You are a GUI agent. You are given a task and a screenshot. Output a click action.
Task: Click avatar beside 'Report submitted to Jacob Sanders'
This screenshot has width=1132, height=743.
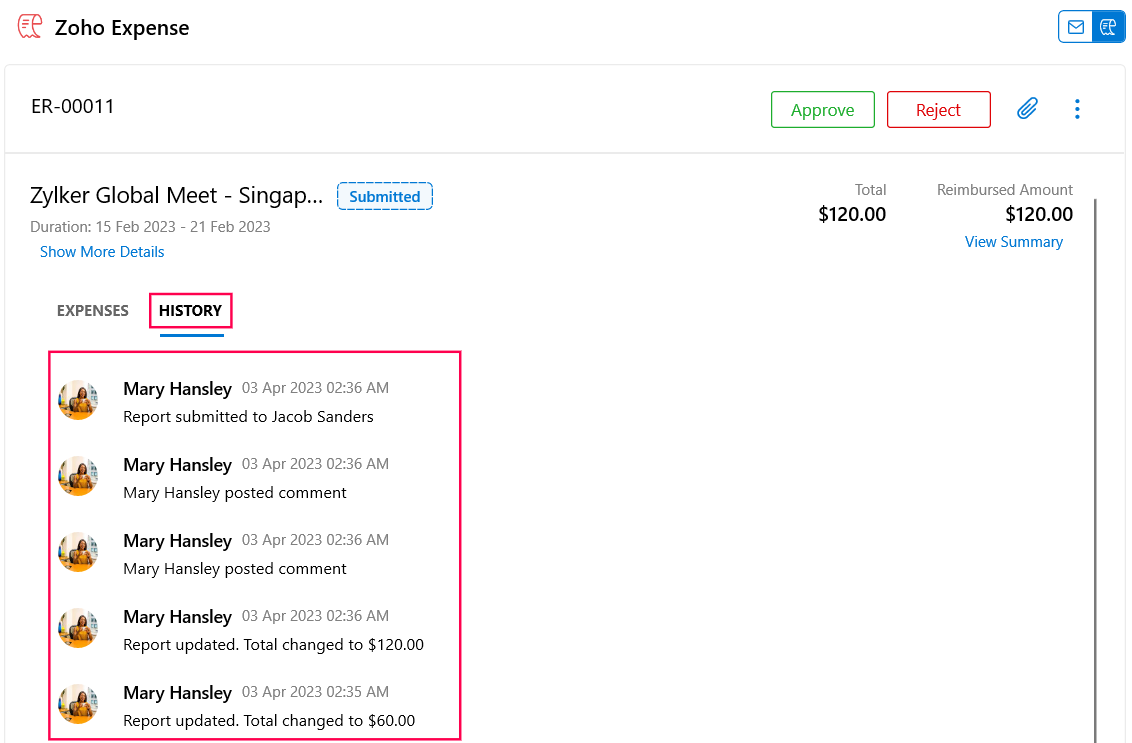coord(79,400)
